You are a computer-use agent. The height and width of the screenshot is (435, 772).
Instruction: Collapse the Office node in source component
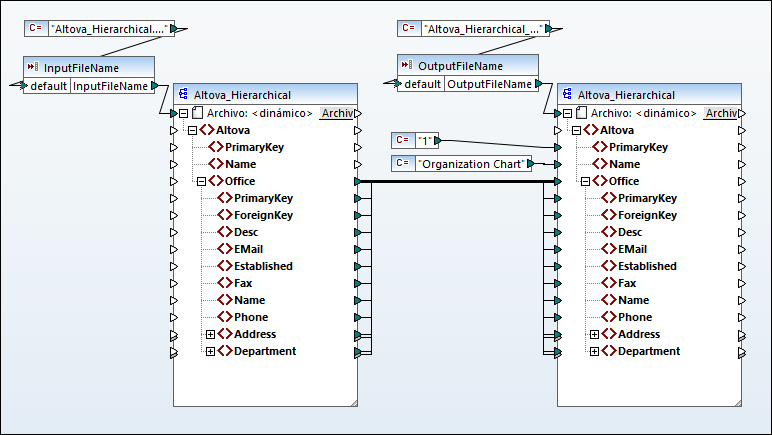(x=201, y=181)
